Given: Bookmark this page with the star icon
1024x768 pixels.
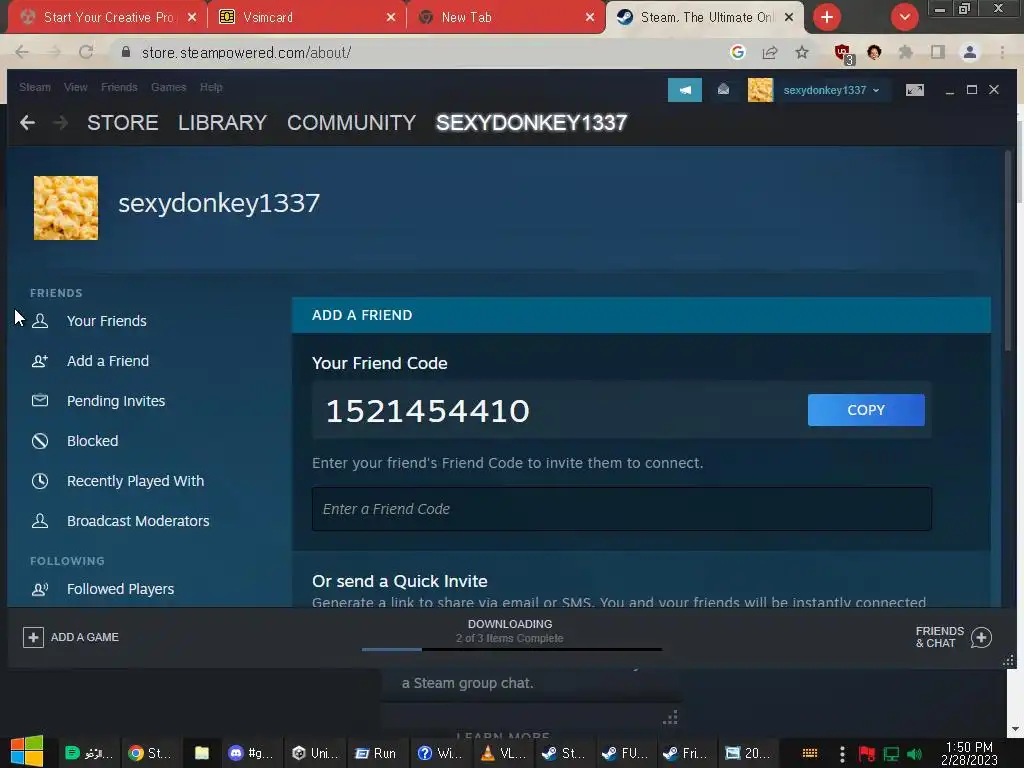Looking at the screenshot, I should click(802, 52).
